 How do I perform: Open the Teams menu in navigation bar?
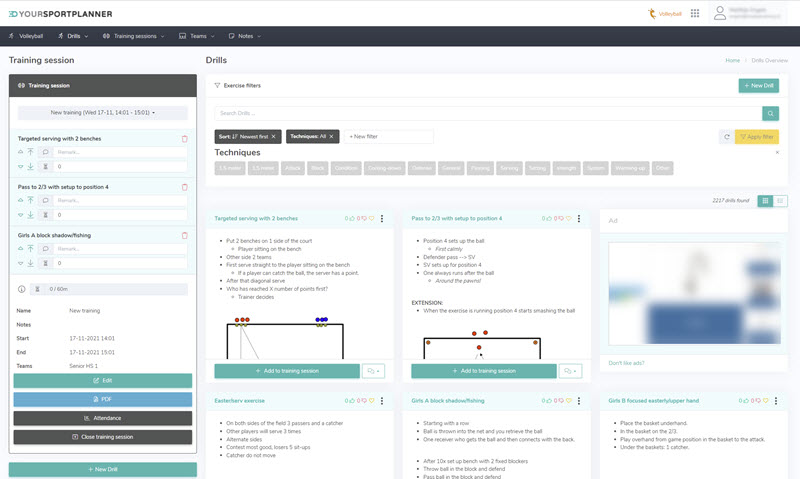[x=197, y=36]
